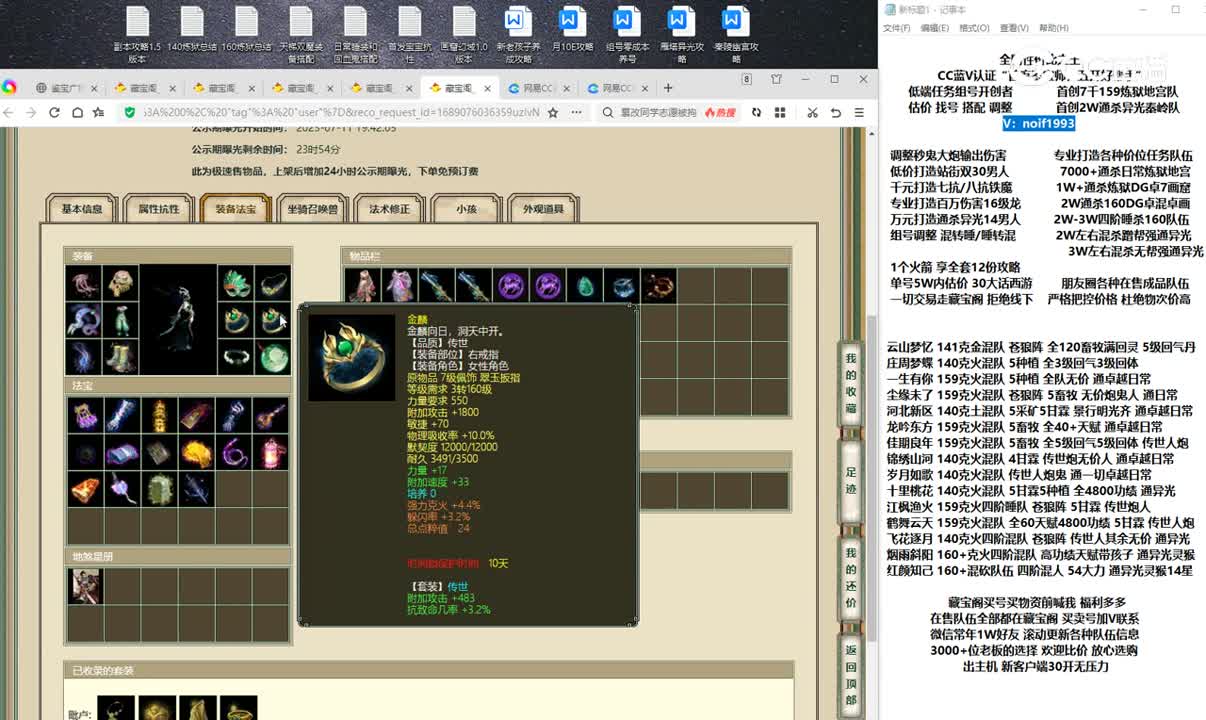1206x720 pixels.
Task: Open the browser hamburger main menu
Action: tap(859, 112)
